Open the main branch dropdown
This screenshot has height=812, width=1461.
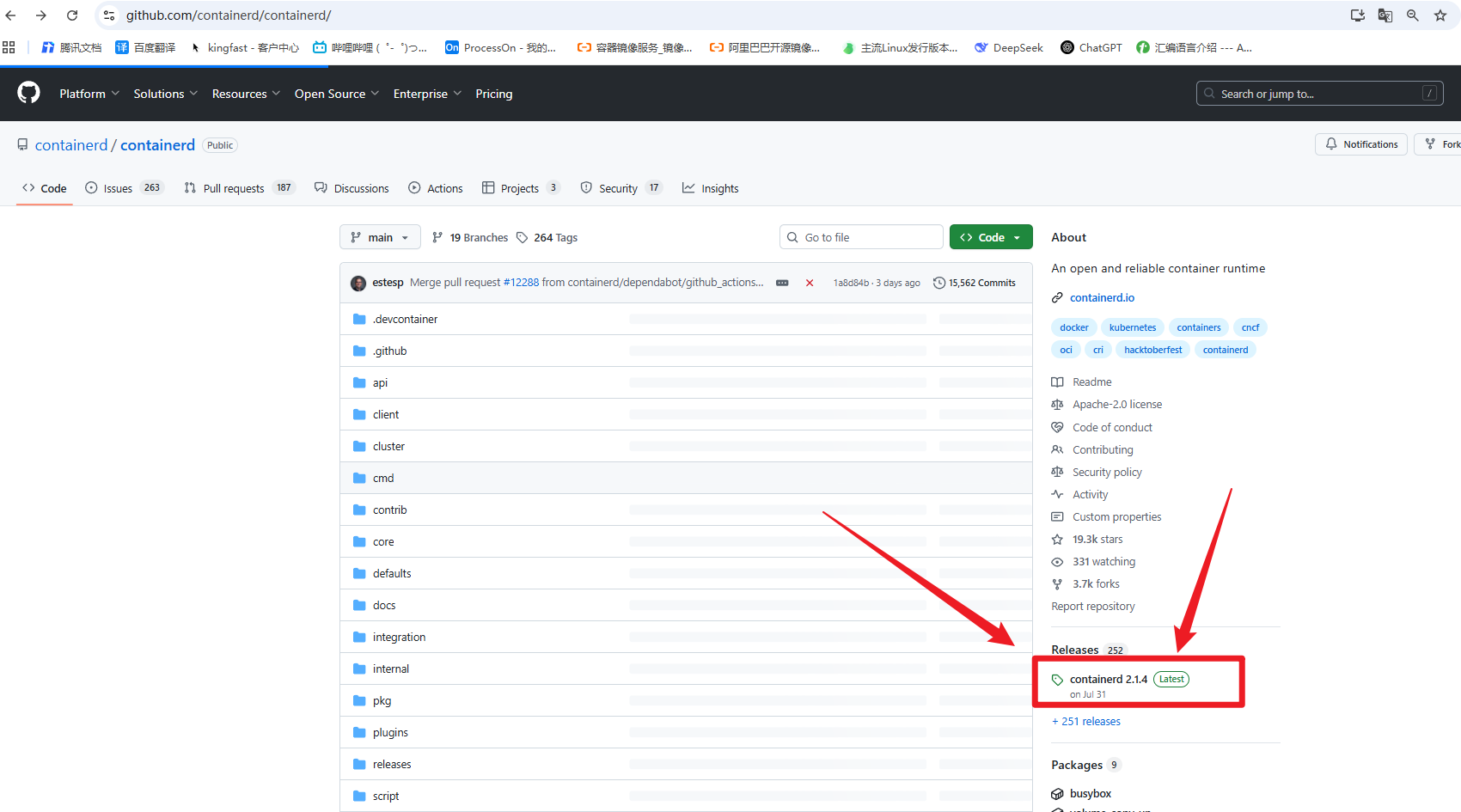(x=380, y=237)
